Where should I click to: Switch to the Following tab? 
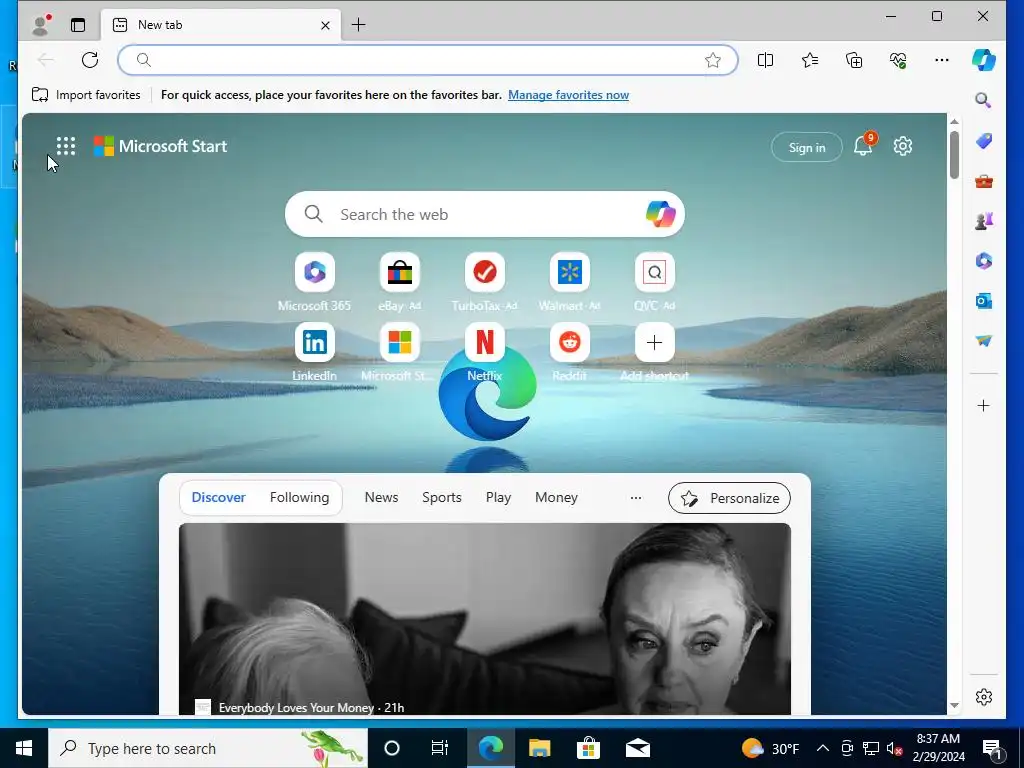(299, 498)
